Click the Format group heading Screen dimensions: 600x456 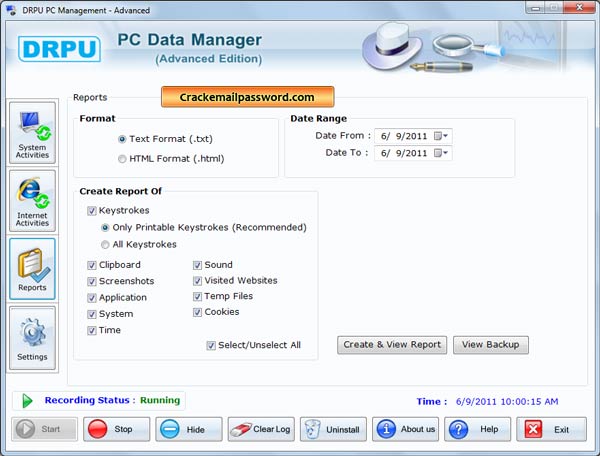pos(97,119)
